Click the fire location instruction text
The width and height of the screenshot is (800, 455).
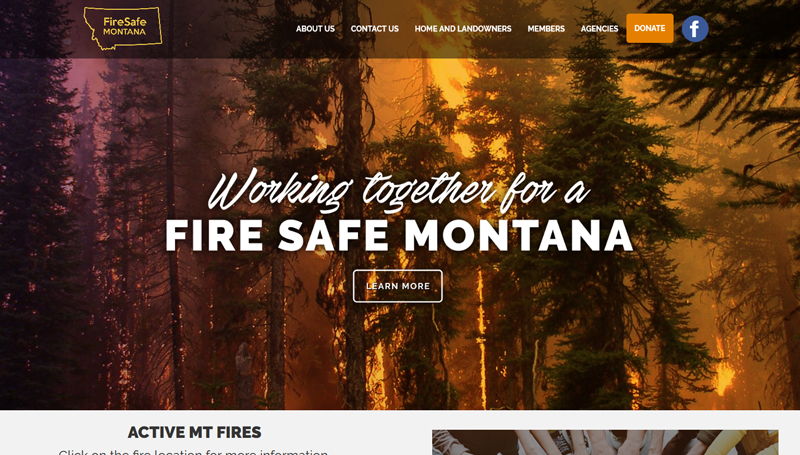[193, 451]
